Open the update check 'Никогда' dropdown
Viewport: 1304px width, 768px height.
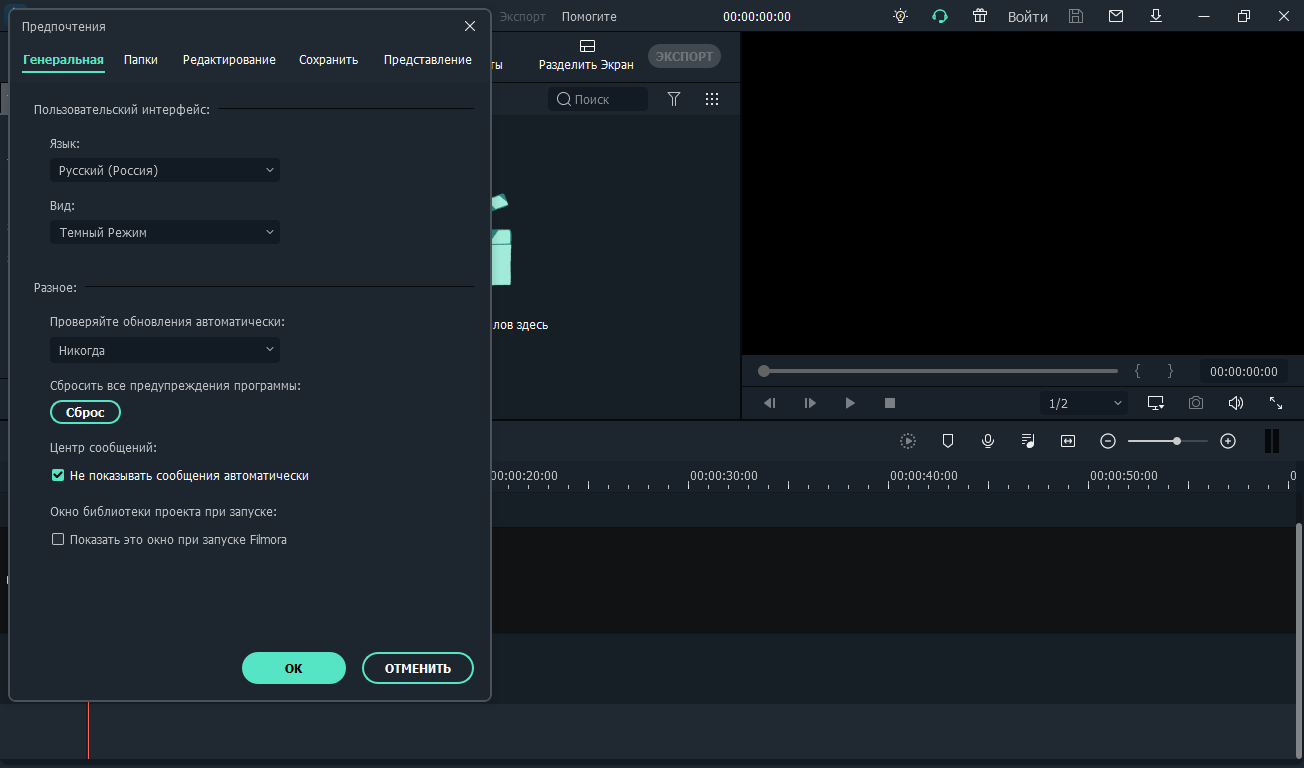point(165,351)
